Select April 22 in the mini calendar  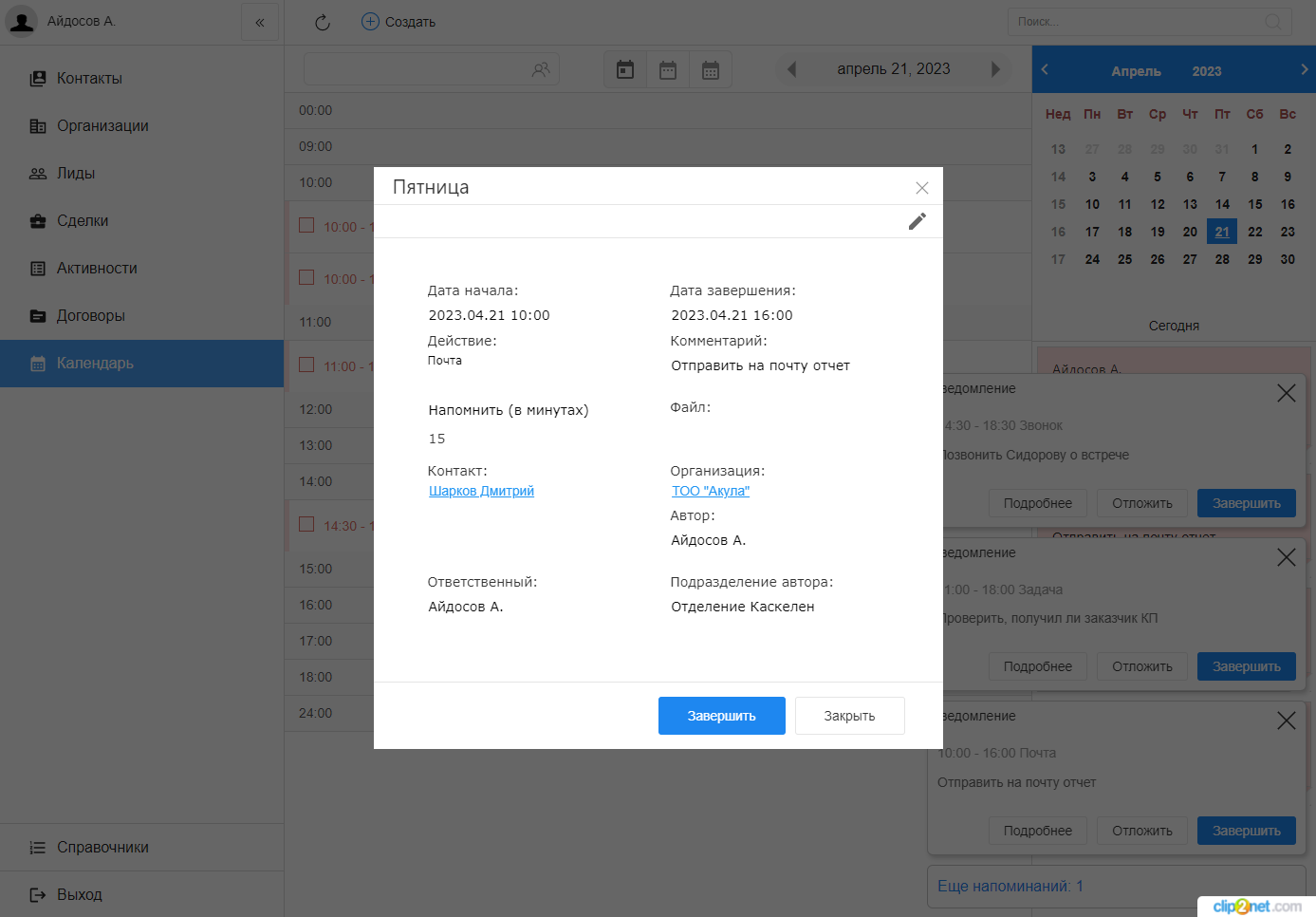pyautogui.click(x=1255, y=232)
